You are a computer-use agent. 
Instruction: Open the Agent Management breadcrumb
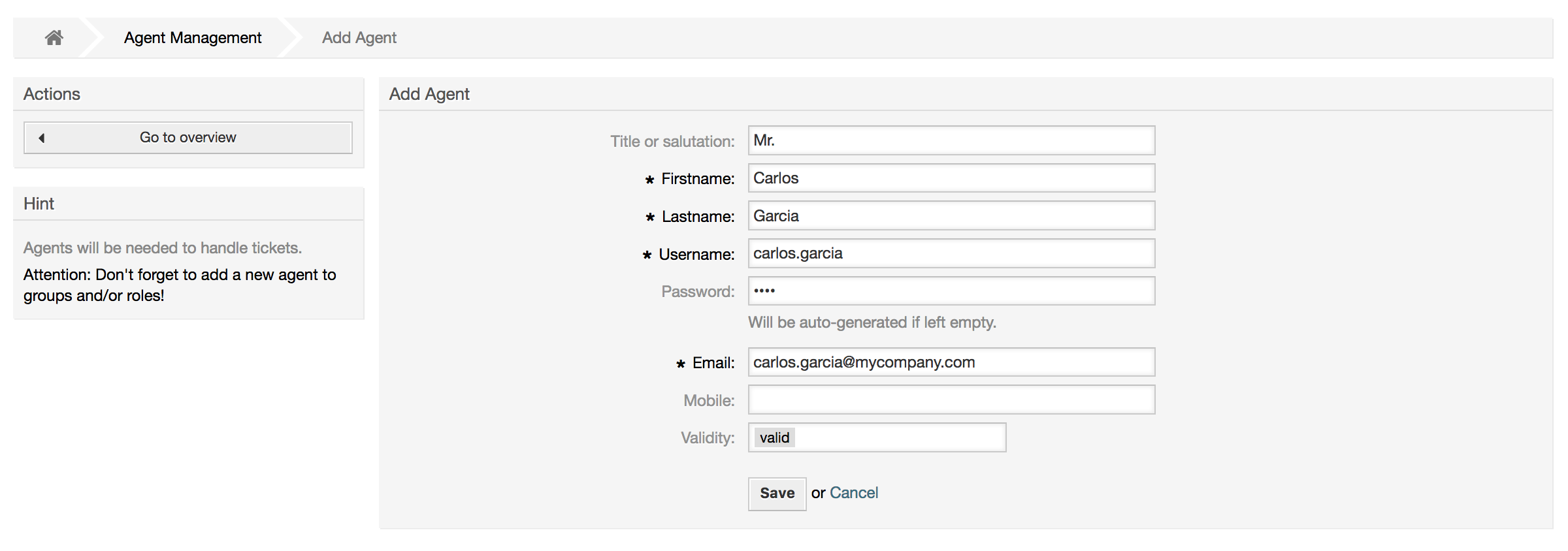pyautogui.click(x=193, y=38)
